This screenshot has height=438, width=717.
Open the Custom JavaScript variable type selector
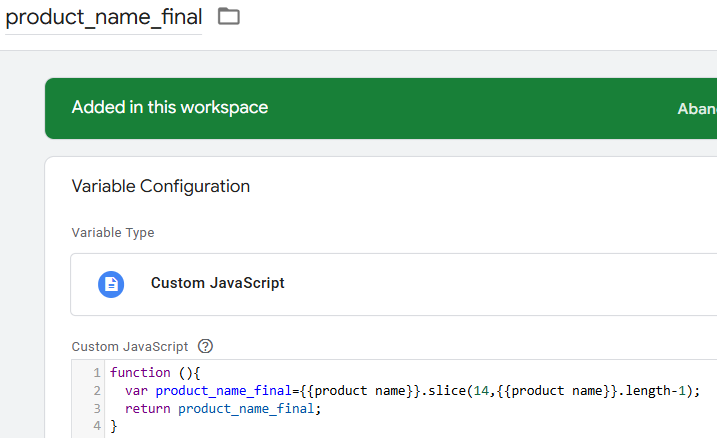[394, 284]
